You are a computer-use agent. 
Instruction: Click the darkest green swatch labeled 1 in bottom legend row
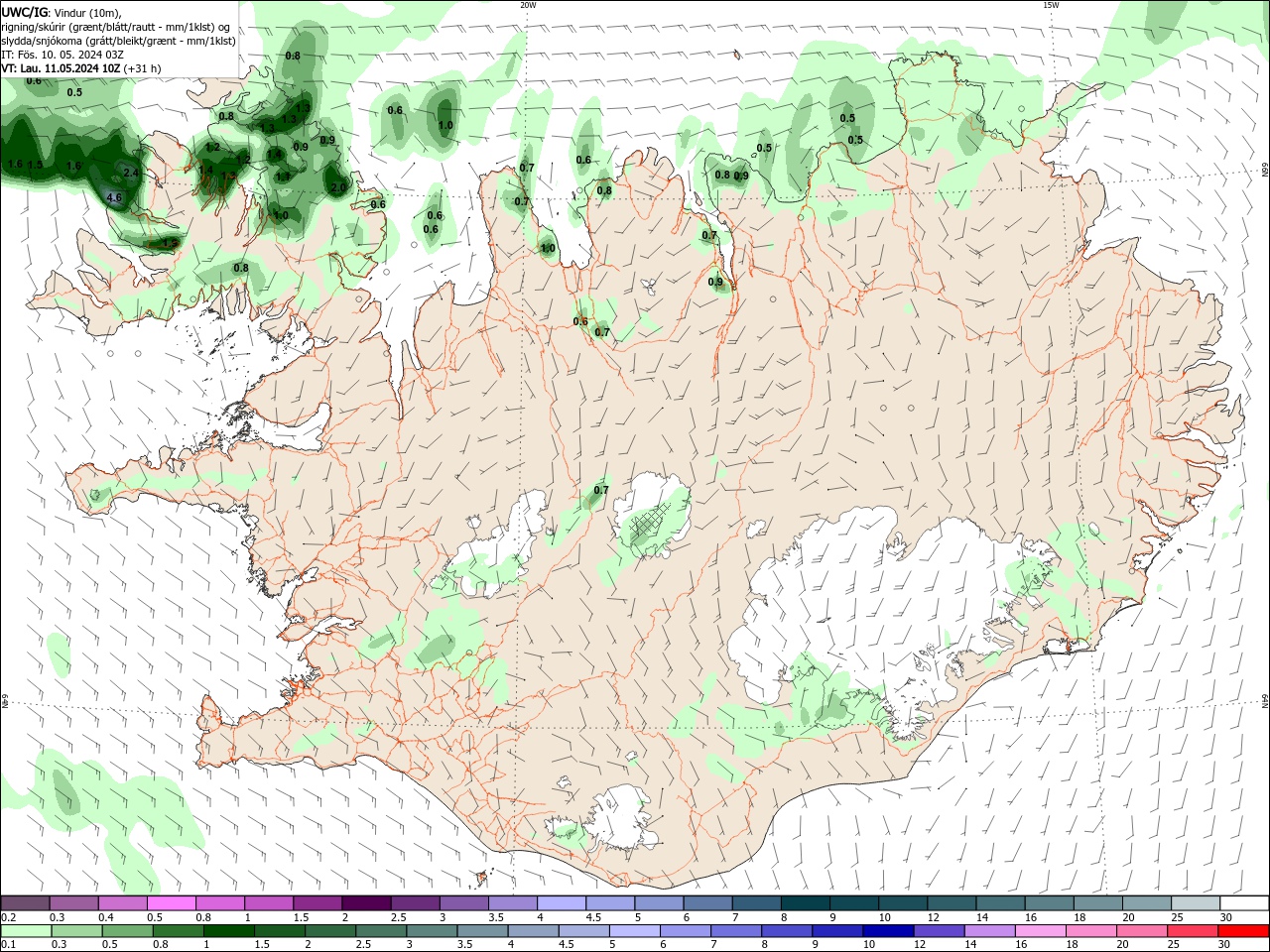click(x=228, y=931)
